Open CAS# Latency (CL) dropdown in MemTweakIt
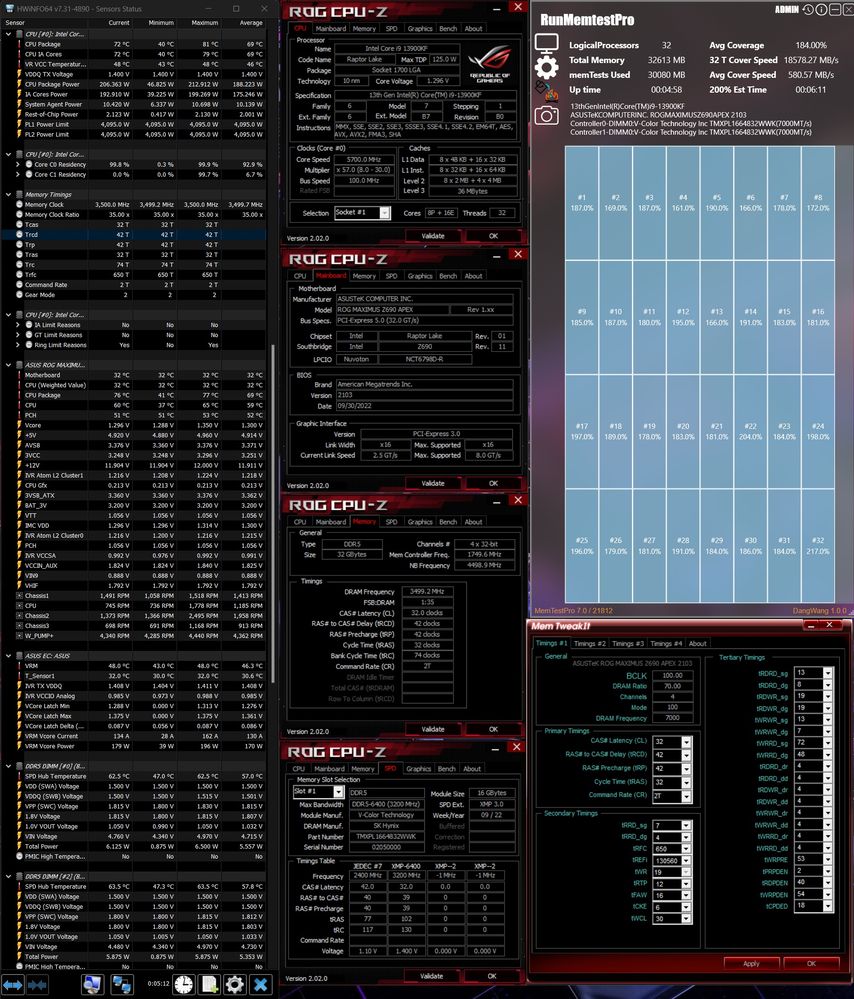Screen dimensions: 854x999 tap(686, 742)
